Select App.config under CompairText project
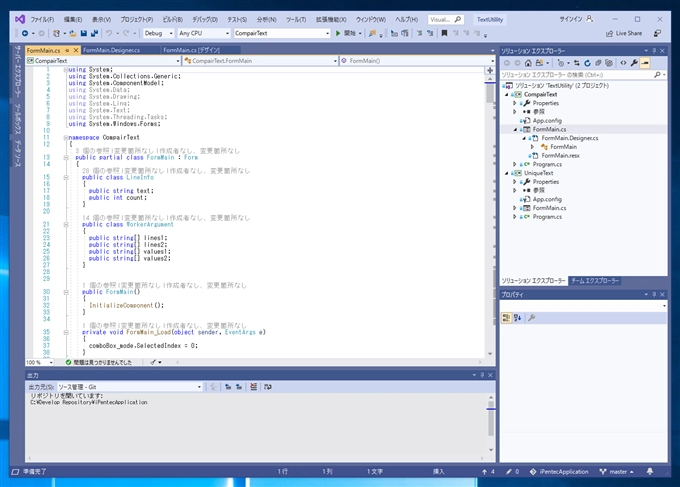Image resolution: width=680 pixels, height=487 pixels. pyautogui.click(x=547, y=121)
